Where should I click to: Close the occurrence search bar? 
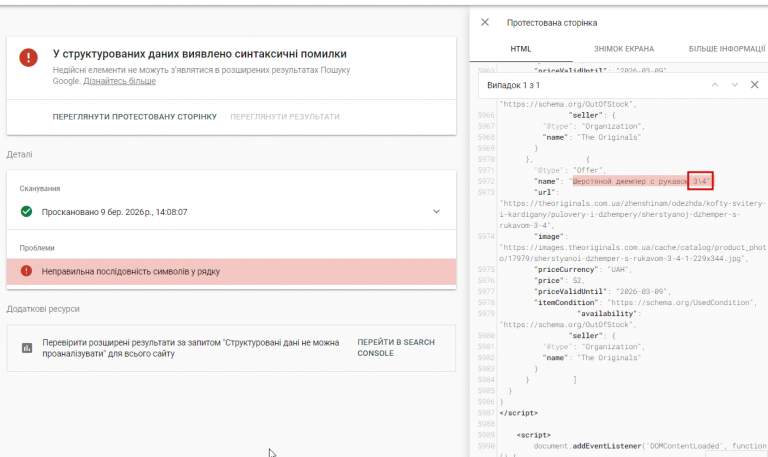pyautogui.click(x=754, y=86)
